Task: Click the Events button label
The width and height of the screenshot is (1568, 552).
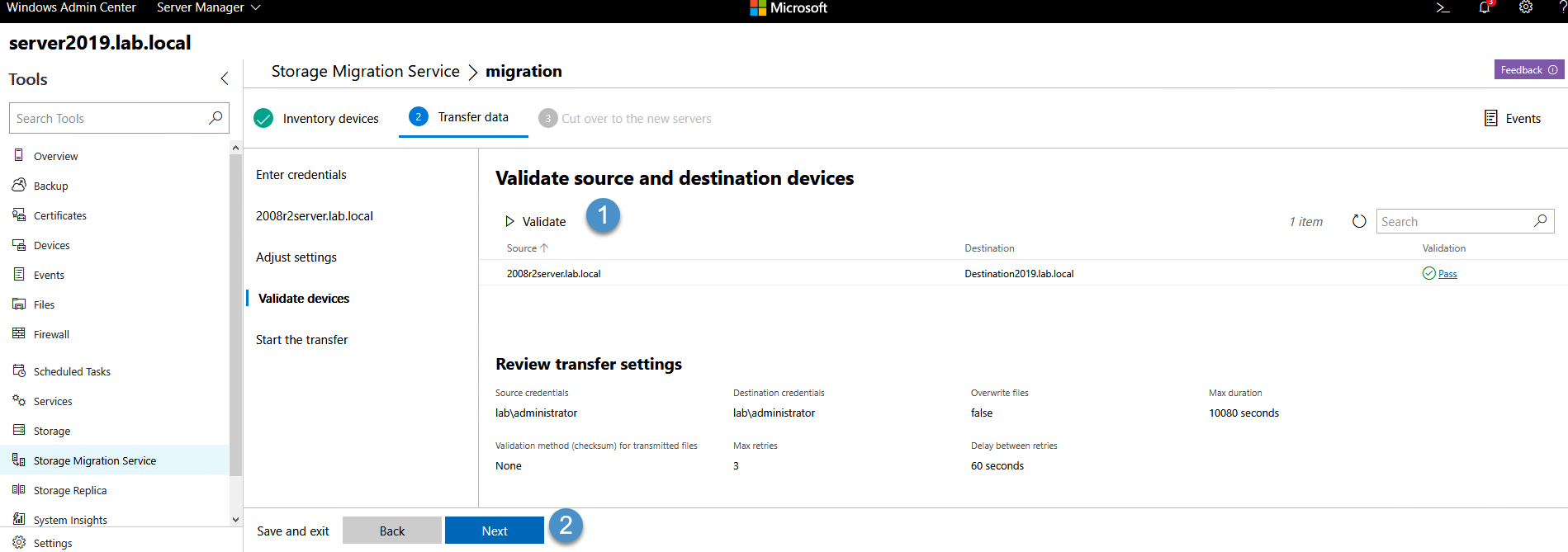Action: (x=1523, y=118)
